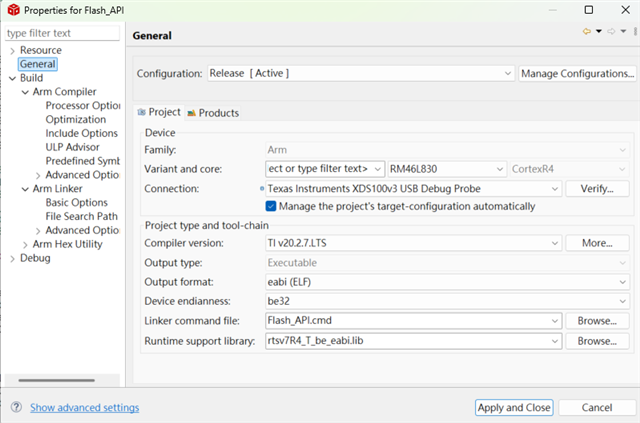Click the type filter text field
Screen dimensions: 640x423
coord(62,33)
